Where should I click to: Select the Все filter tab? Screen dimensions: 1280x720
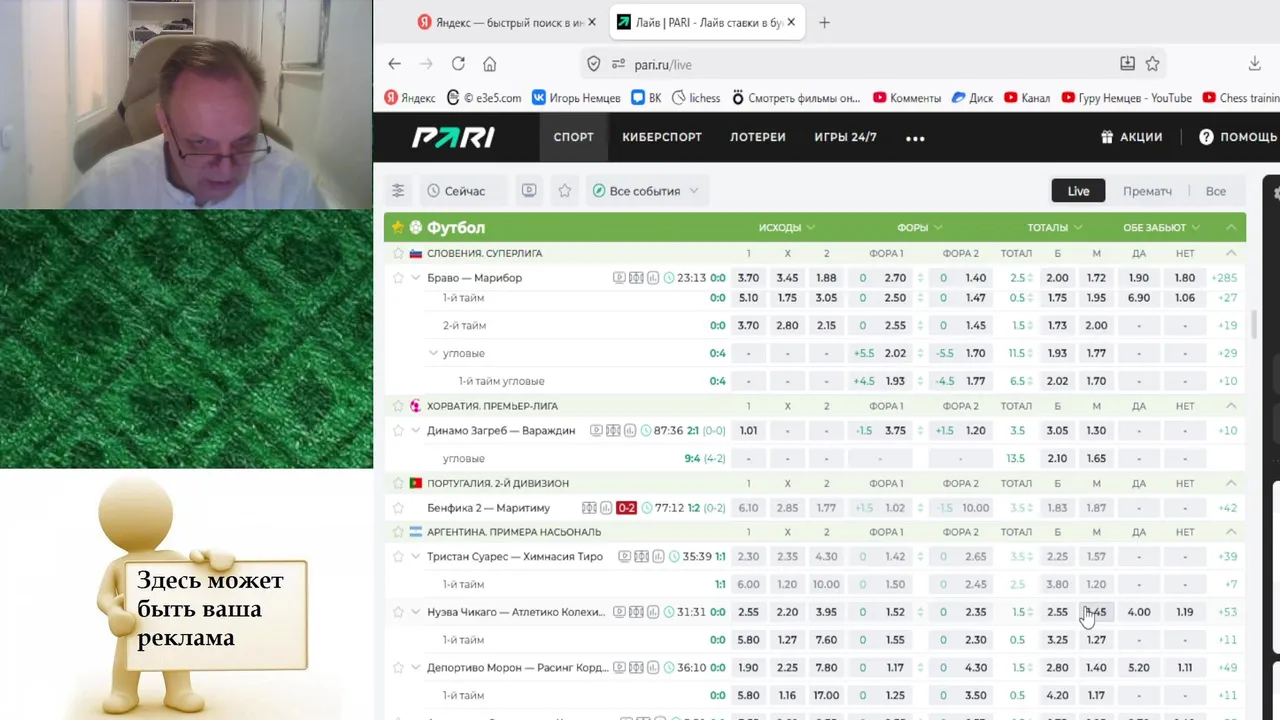click(1215, 191)
